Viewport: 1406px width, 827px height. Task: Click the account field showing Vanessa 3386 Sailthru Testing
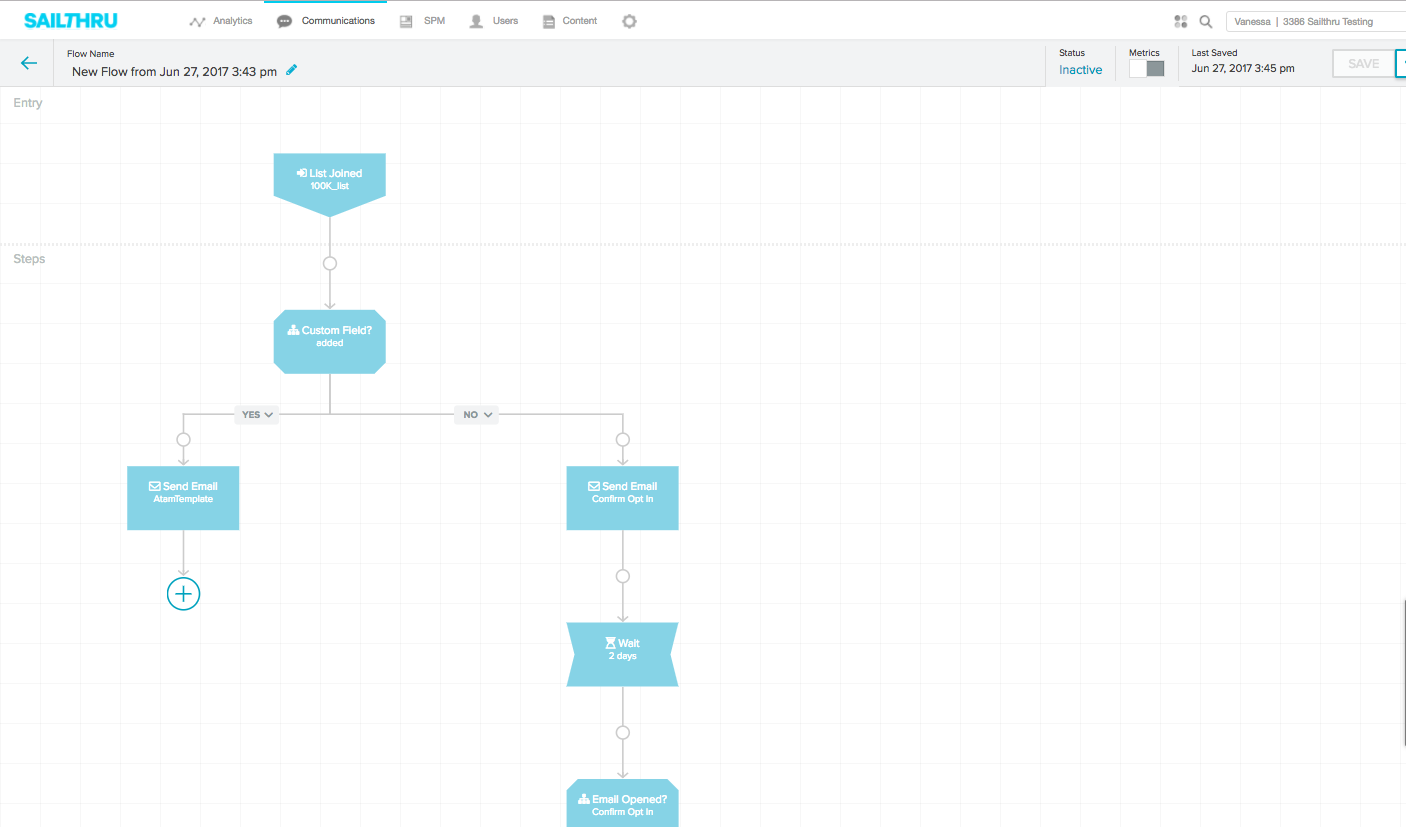pyautogui.click(x=1315, y=21)
